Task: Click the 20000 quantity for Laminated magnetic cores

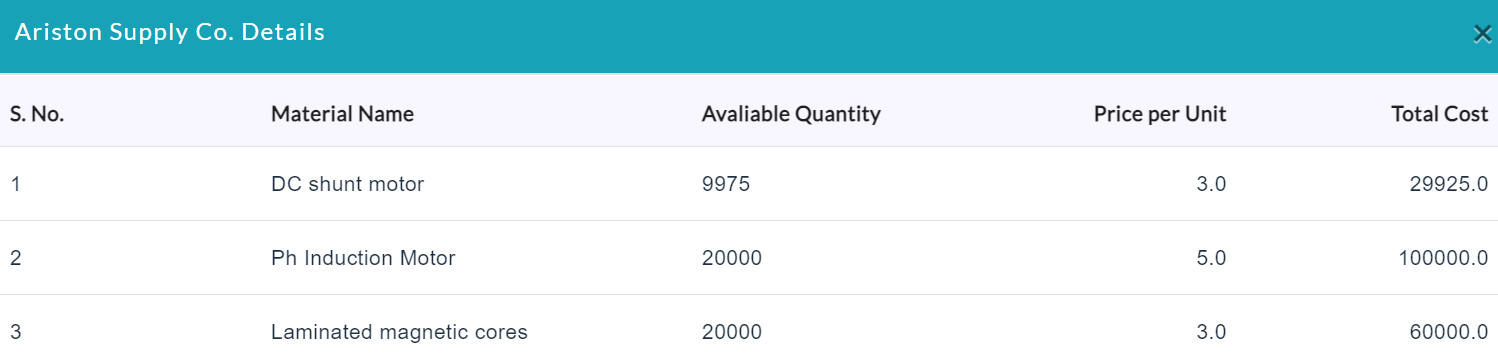Action: [732, 332]
